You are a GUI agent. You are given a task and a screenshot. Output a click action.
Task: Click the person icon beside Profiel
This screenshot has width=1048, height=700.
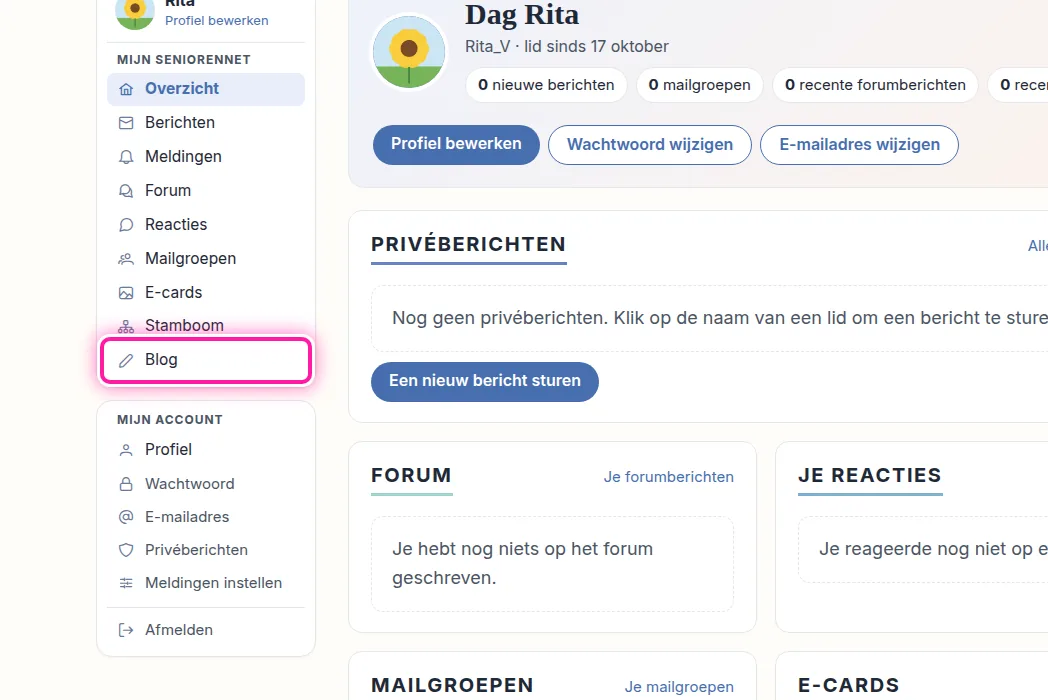126,450
